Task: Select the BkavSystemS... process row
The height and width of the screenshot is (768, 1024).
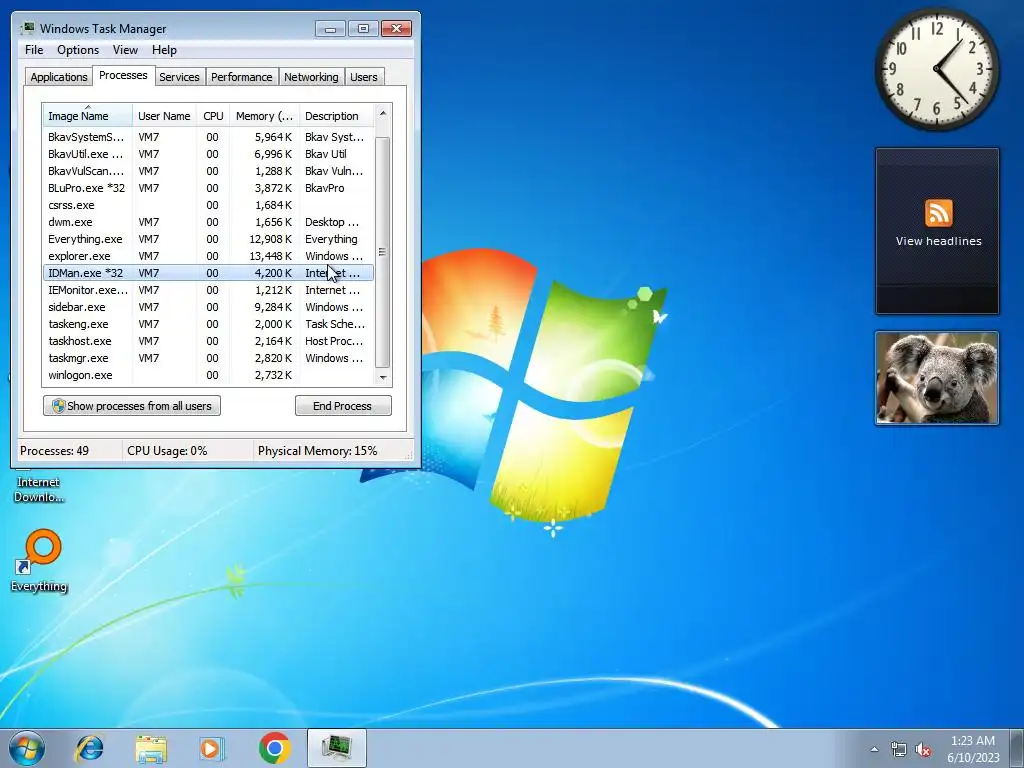Action: point(208,137)
